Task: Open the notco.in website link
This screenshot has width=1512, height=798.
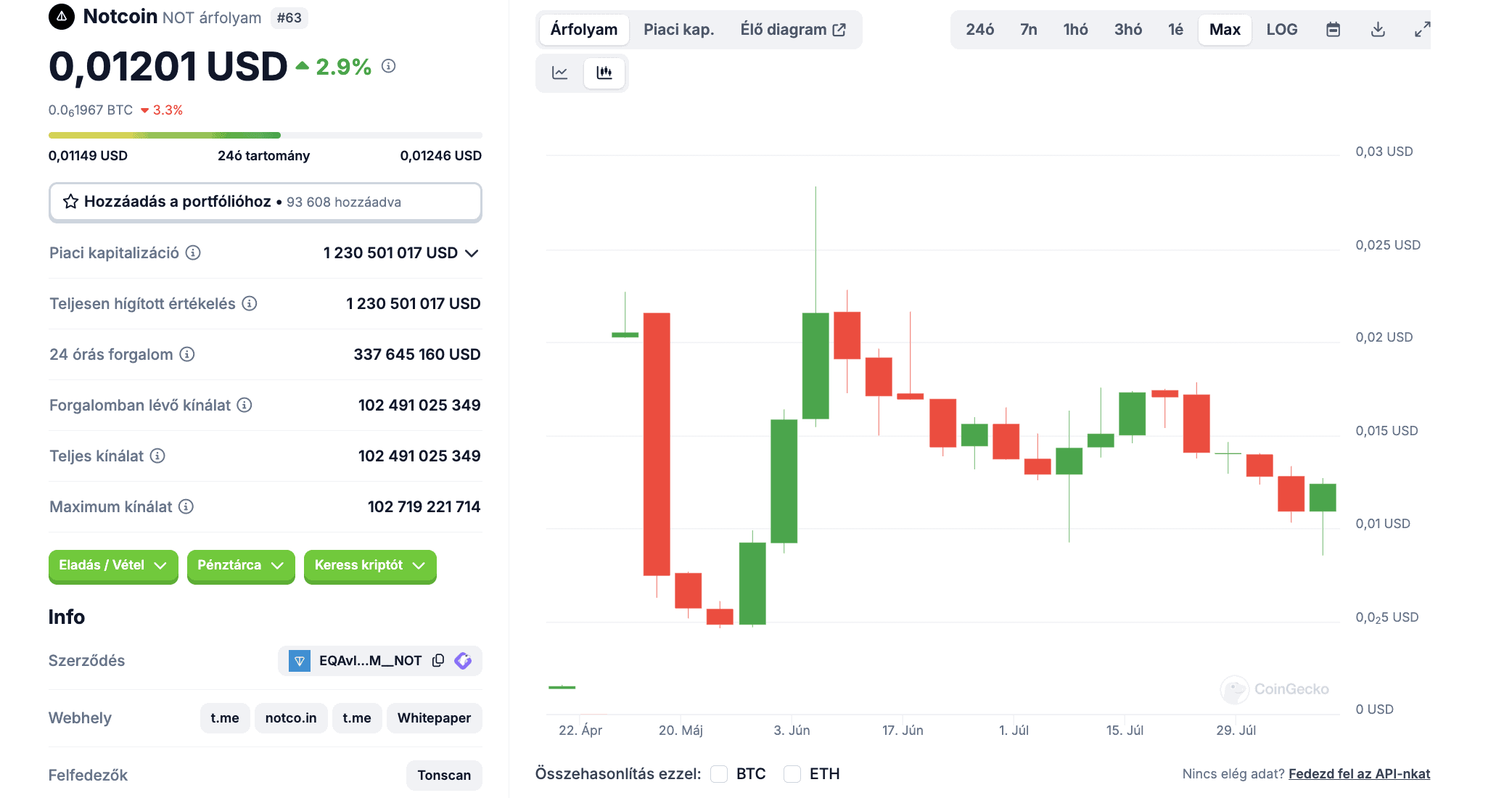Action: (291, 718)
